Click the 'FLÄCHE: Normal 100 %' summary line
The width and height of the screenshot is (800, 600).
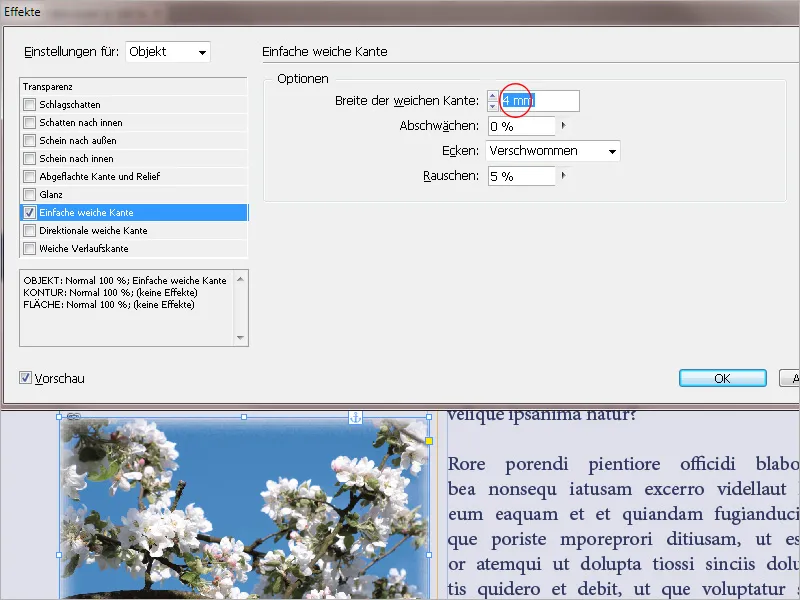coord(109,305)
